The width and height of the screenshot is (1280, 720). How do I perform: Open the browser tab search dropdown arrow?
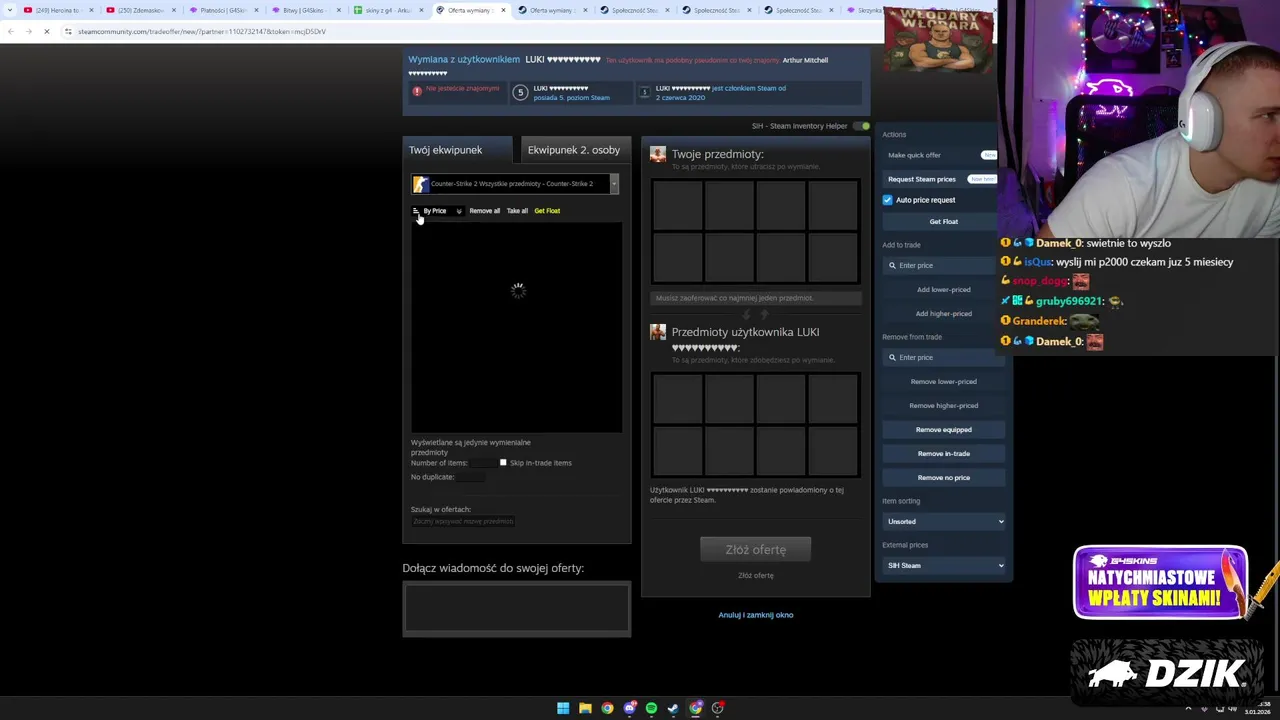[x=10, y=10]
